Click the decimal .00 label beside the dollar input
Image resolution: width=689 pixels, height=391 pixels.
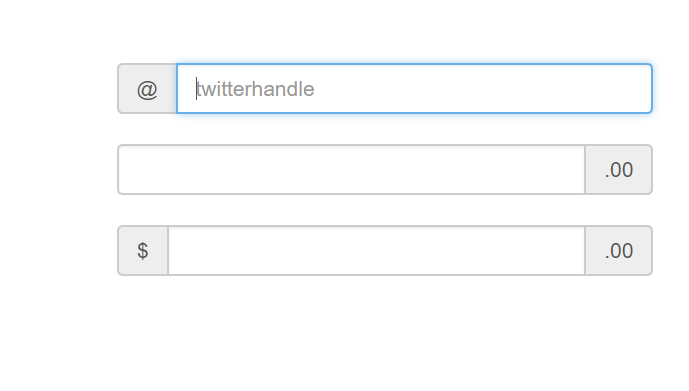pos(619,251)
